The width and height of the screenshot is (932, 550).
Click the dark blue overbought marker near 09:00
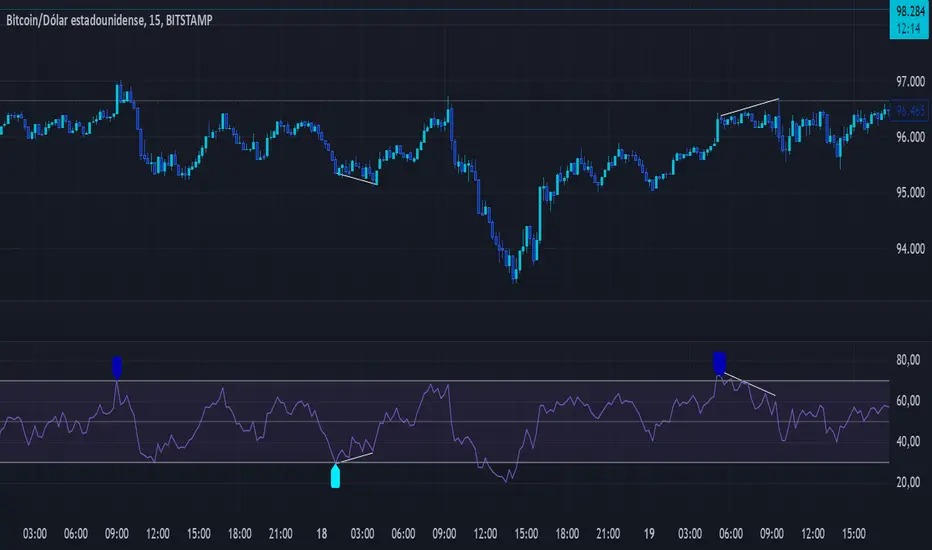pyautogui.click(x=117, y=367)
